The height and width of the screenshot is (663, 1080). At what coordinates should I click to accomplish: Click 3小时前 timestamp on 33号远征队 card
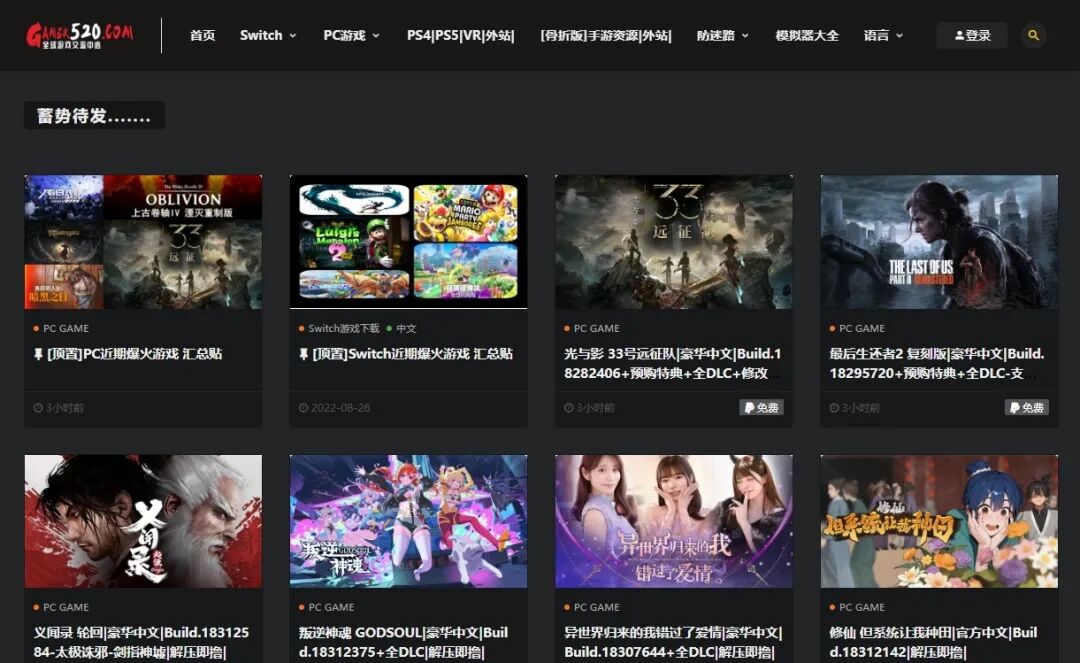click(589, 408)
